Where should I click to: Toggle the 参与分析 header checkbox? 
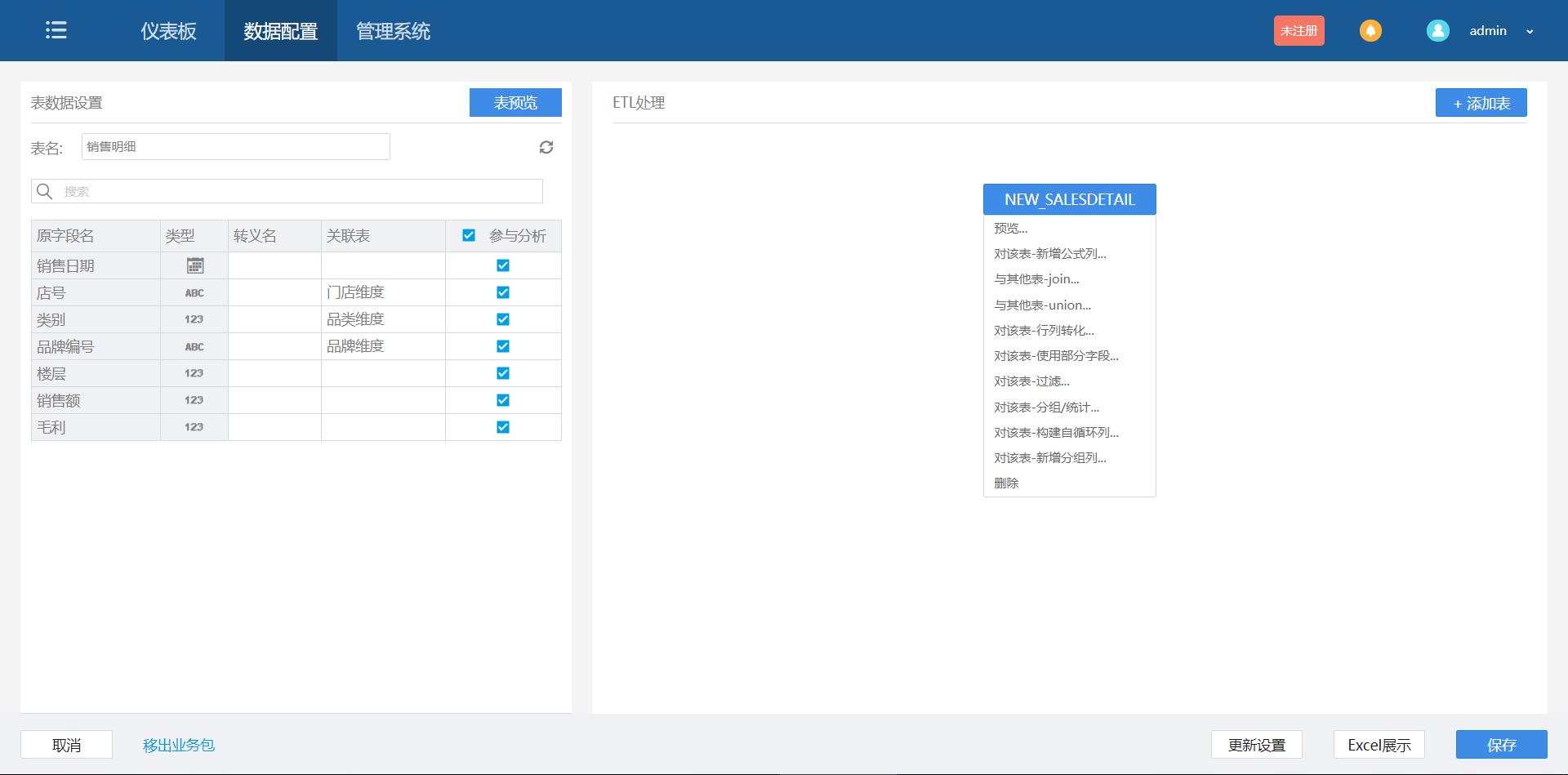pyautogui.click(x=468, y=235)
